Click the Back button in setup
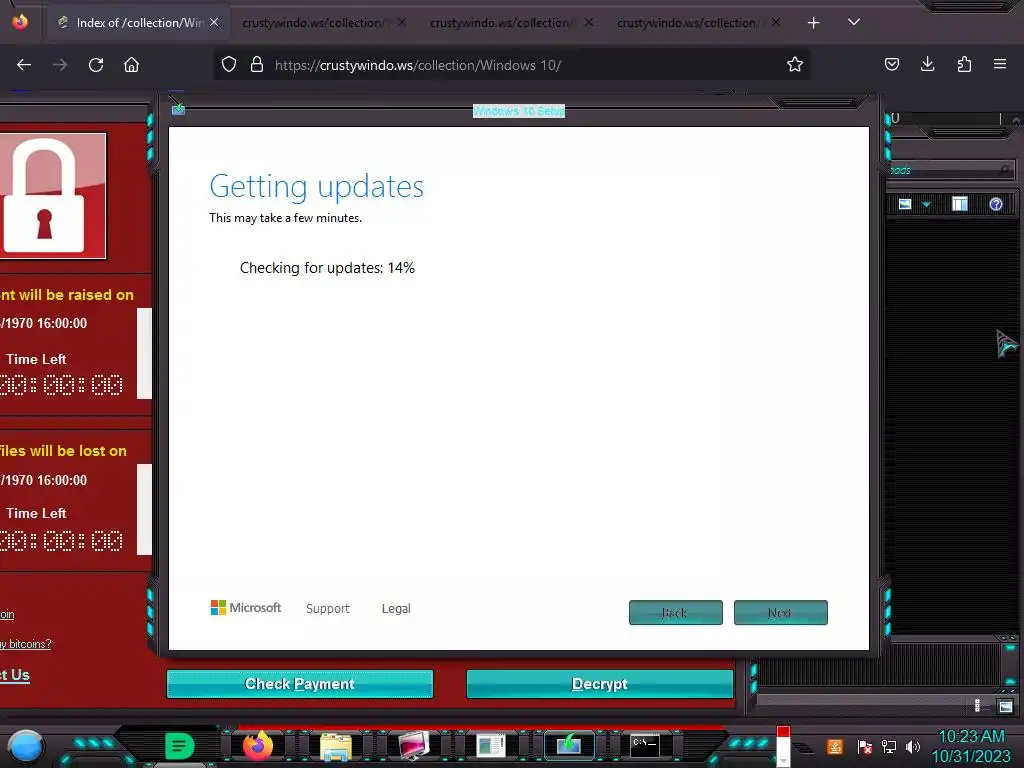This screenshot has width=1024, height=768. pyautogui.click(x=676, y=613)
